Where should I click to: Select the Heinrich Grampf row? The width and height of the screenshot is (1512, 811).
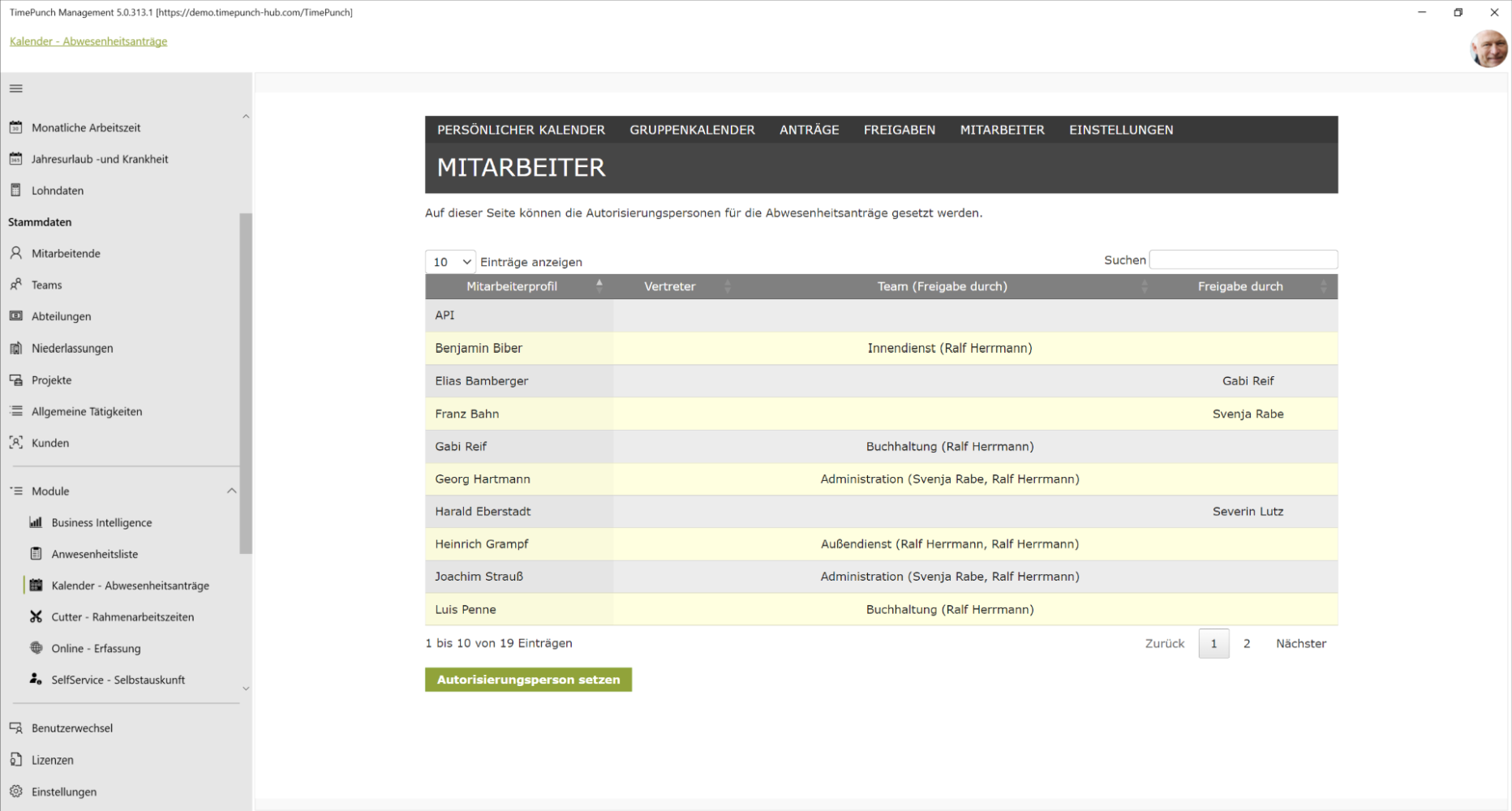coord(882,544)
